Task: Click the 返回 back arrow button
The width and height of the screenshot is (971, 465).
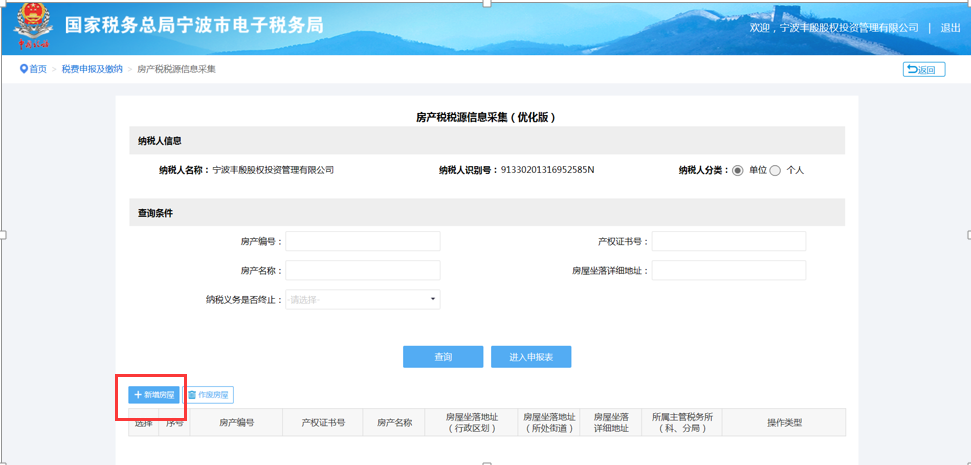Action: click(x=923, y=69)
